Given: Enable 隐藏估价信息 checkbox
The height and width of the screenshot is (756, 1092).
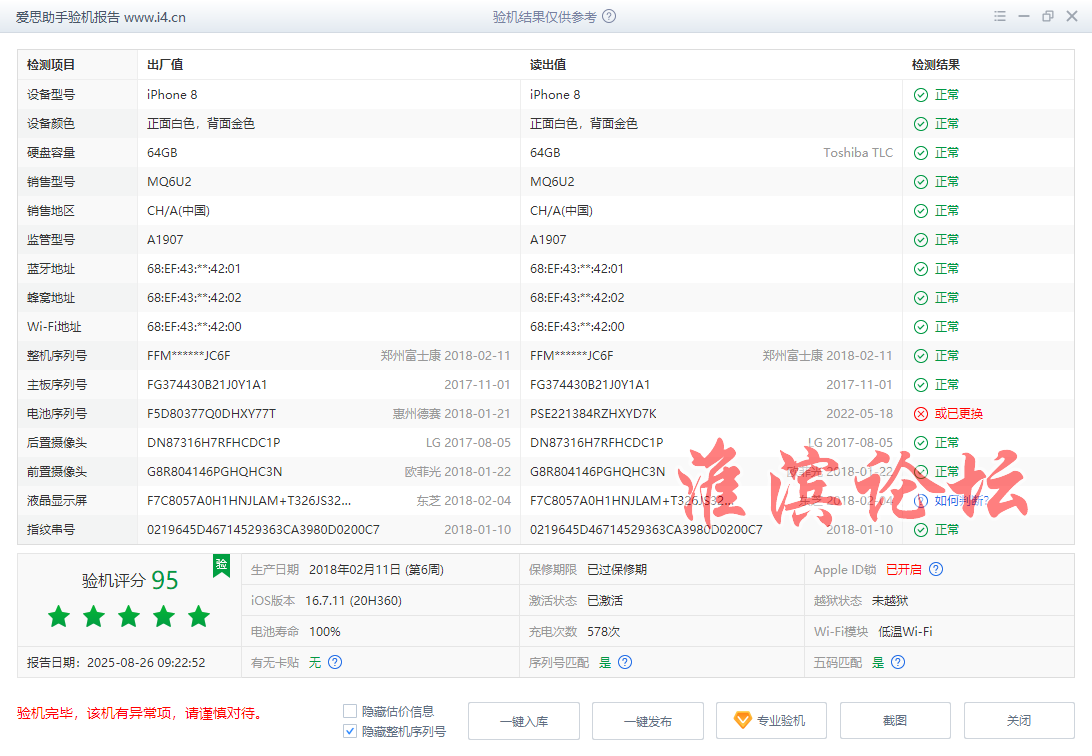Looking at the screenshot, I should coord(350,711).
